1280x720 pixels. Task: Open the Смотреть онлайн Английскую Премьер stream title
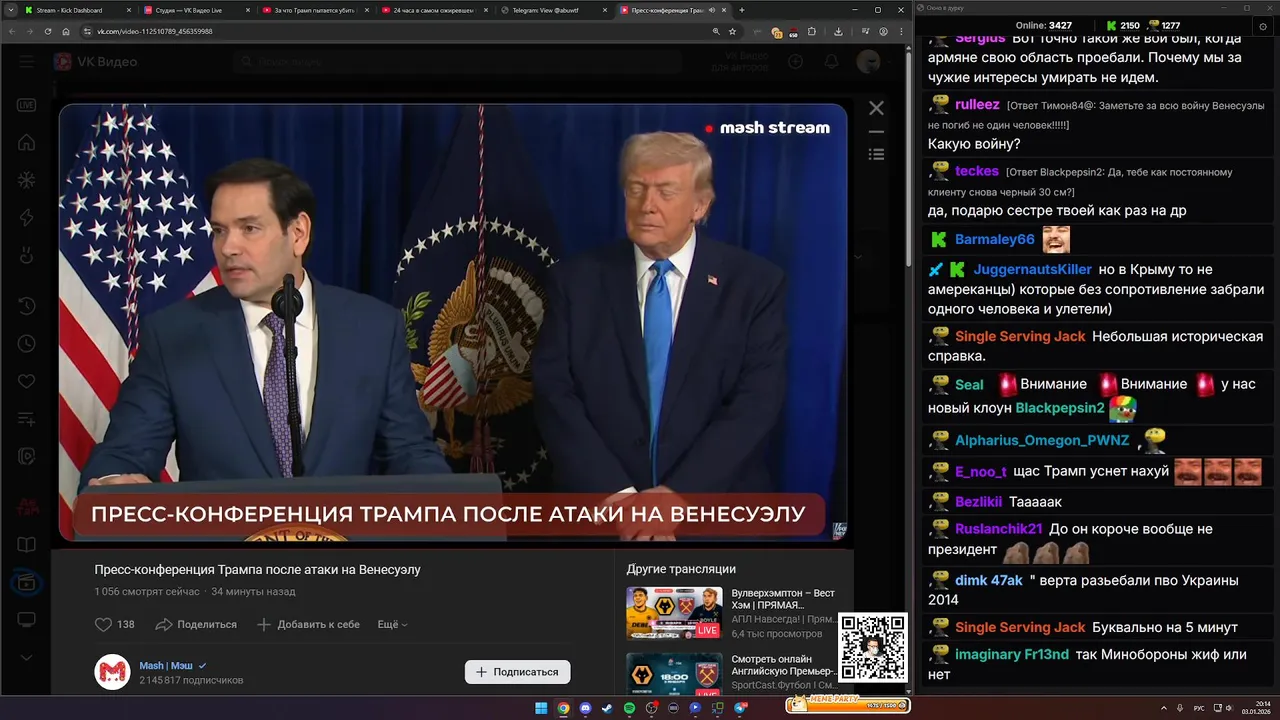tap(783, 665)
